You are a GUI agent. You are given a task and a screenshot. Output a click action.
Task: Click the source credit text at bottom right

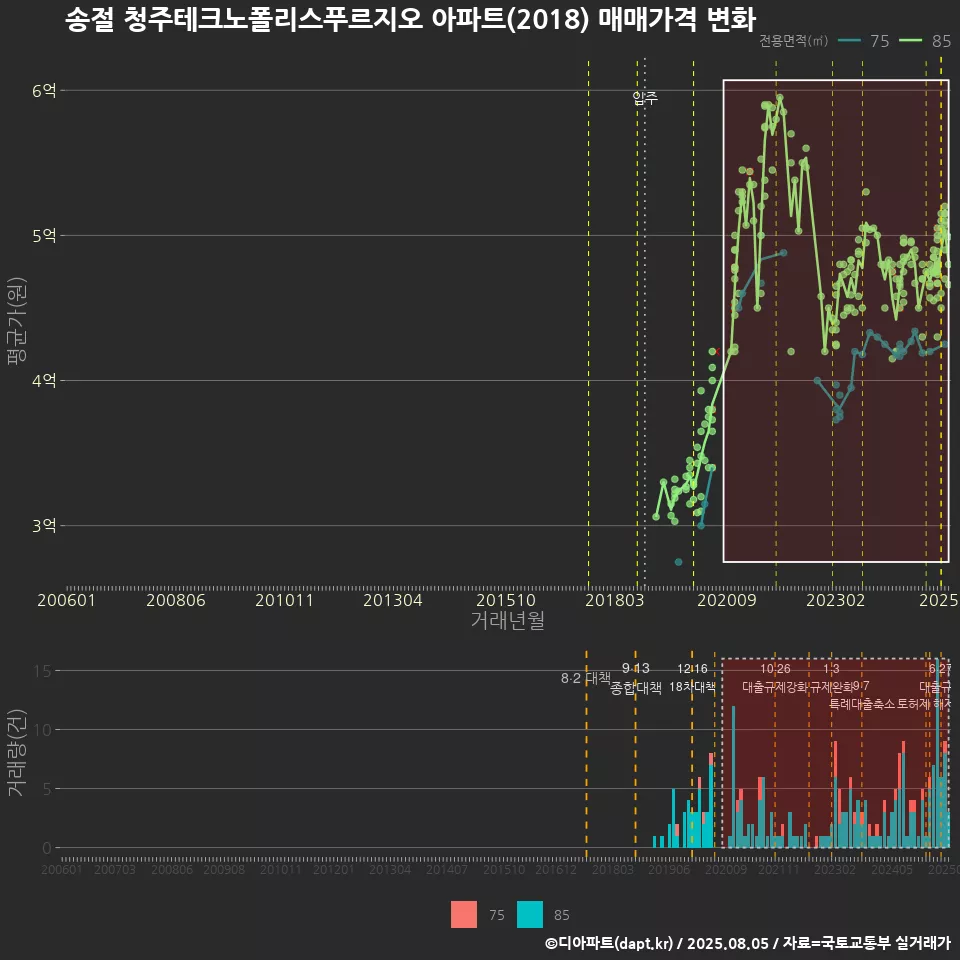748,943
